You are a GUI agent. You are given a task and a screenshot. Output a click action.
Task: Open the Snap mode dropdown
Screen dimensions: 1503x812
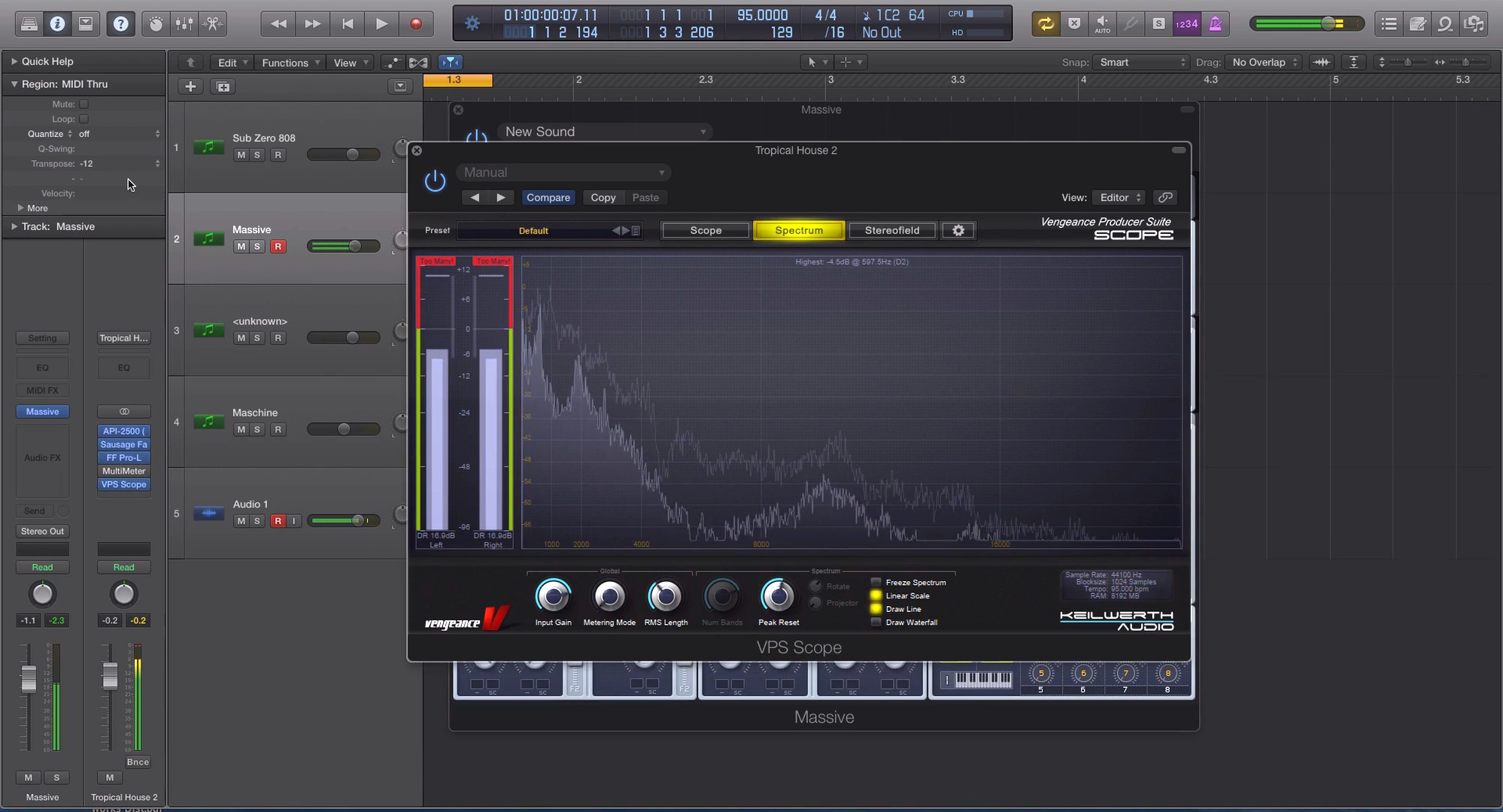(x=1141, y=62)
